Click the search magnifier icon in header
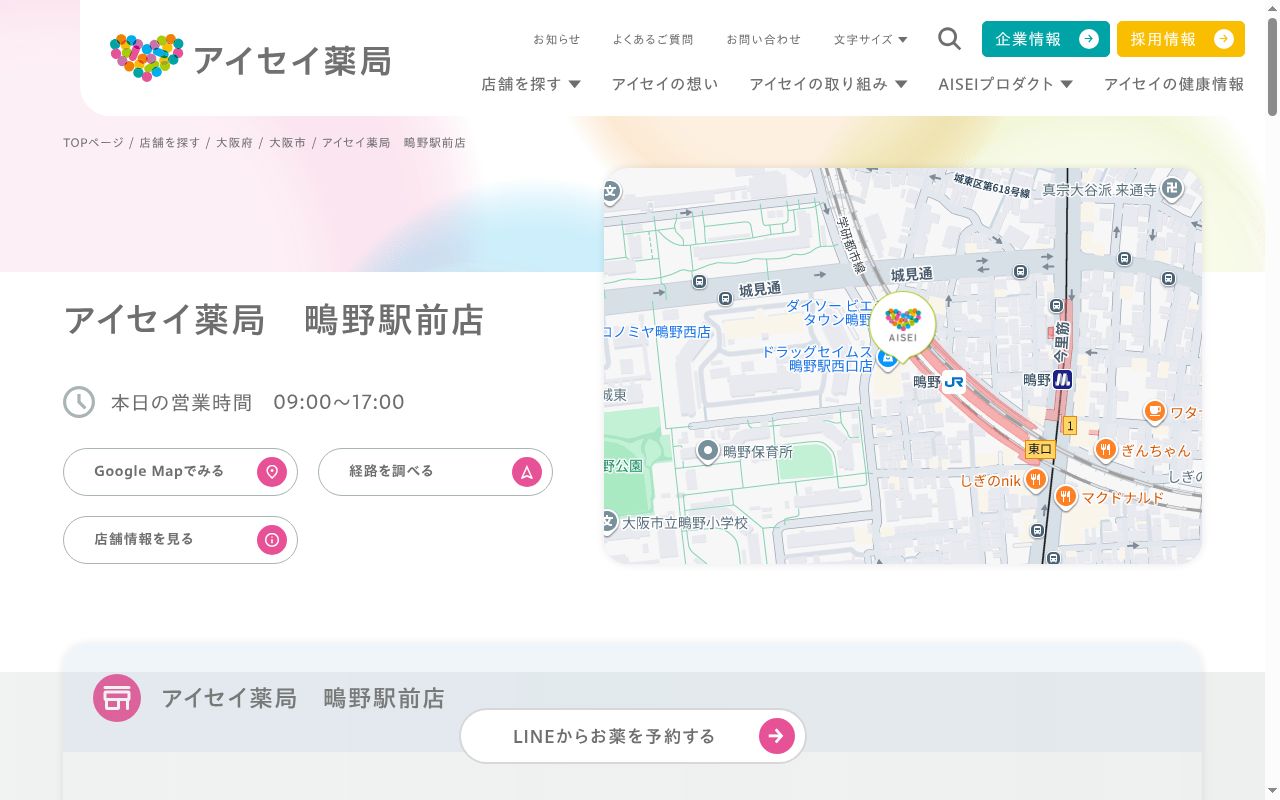The image size is (1280, 800). point(949,39)
